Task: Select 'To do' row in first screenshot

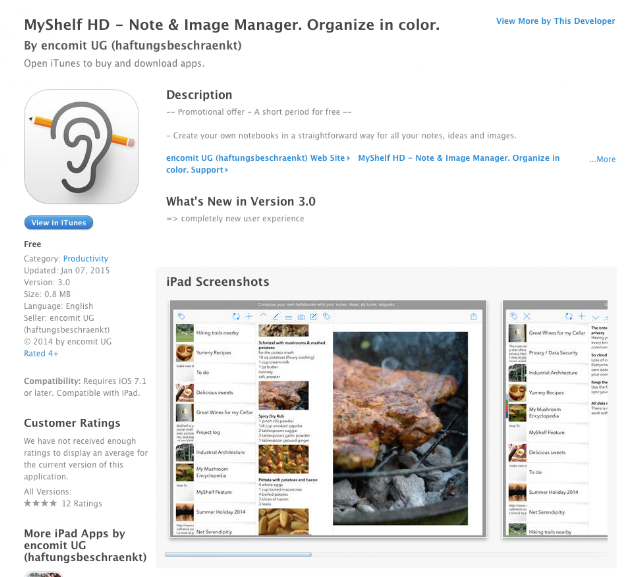Action: [215, 373]
